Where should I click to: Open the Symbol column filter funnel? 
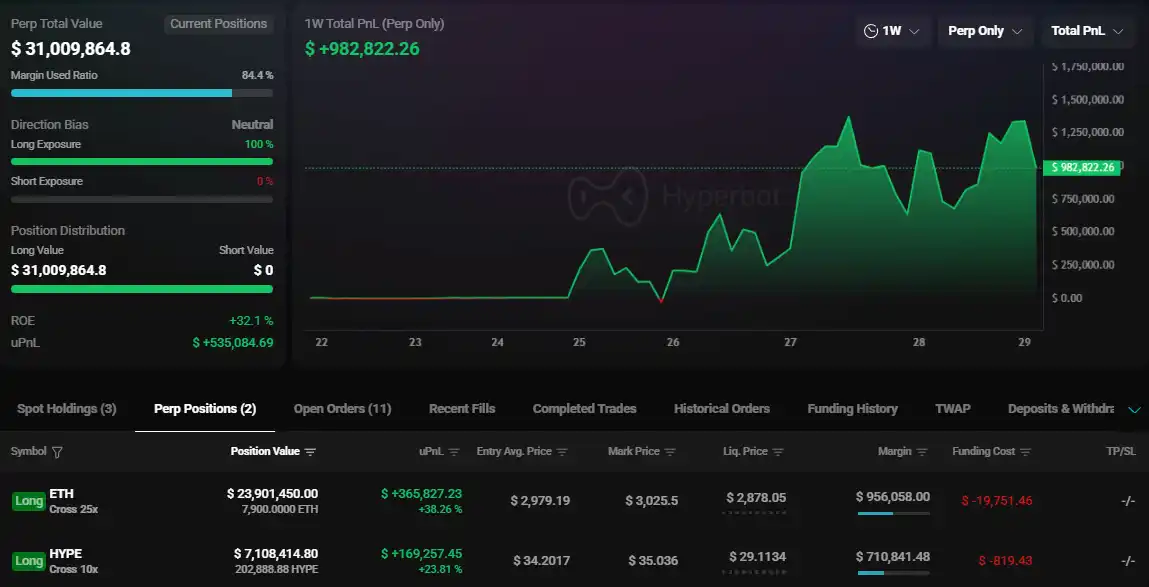(x=57, y=451)
